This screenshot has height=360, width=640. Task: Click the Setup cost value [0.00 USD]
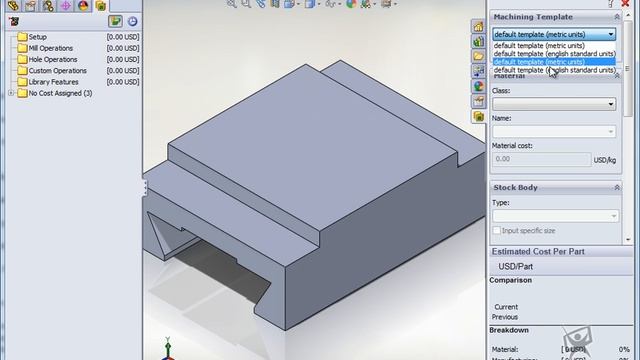(123, 37)
